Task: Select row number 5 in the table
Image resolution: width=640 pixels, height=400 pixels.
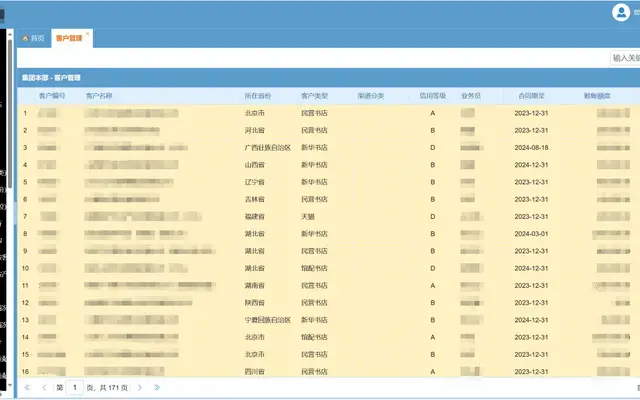Action: (x=25, y=182)
